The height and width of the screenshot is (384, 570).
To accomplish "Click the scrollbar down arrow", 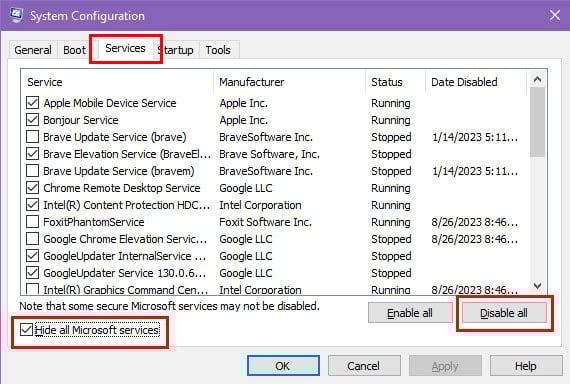I will tap(537, 286).
